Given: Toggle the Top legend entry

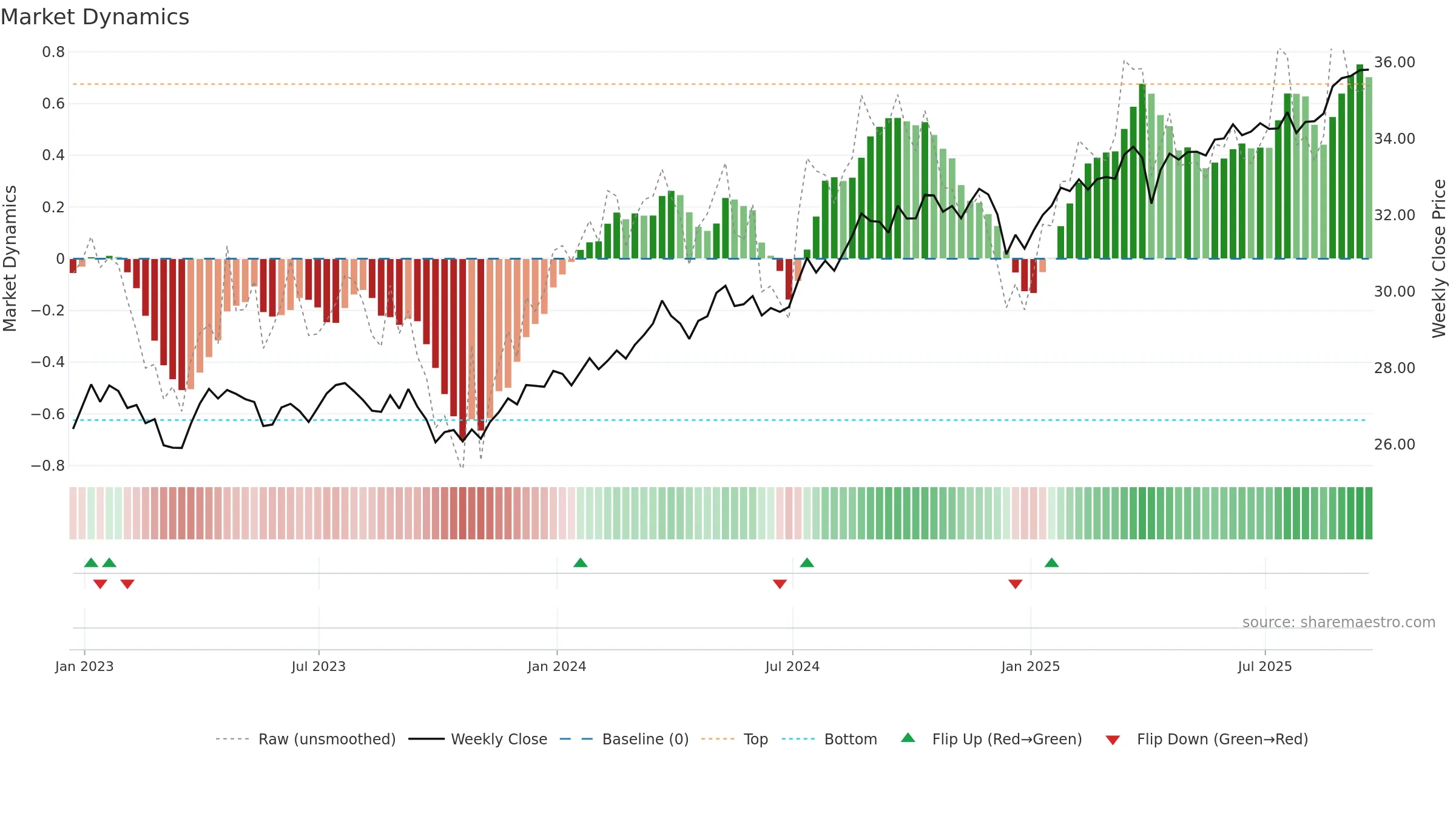Looking at the screenshot, I should point(735,739).
